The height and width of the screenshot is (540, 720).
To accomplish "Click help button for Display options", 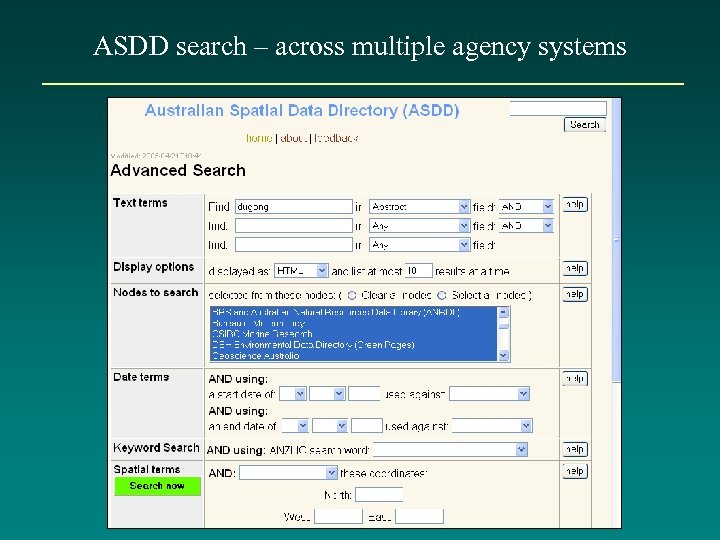I will [x=575, y=268].
